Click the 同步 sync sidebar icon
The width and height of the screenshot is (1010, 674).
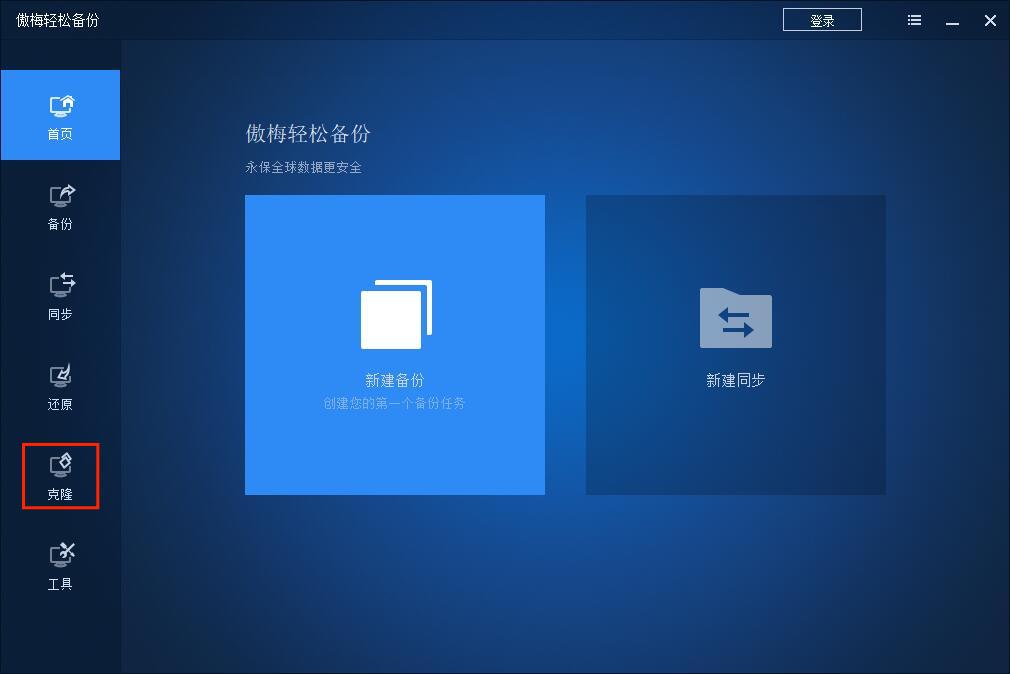tap(60, 286)
